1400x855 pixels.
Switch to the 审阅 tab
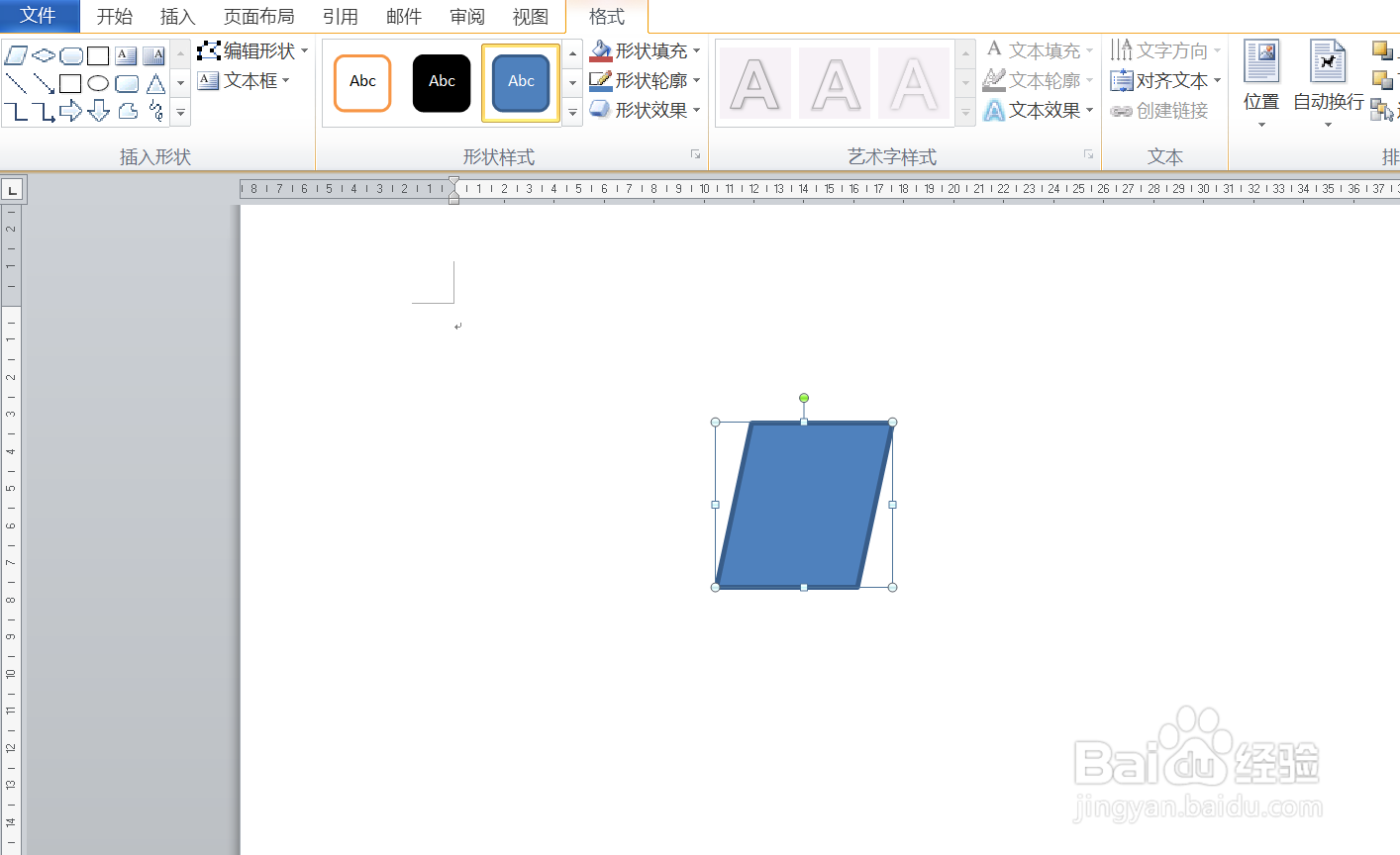tap(467, 17)
